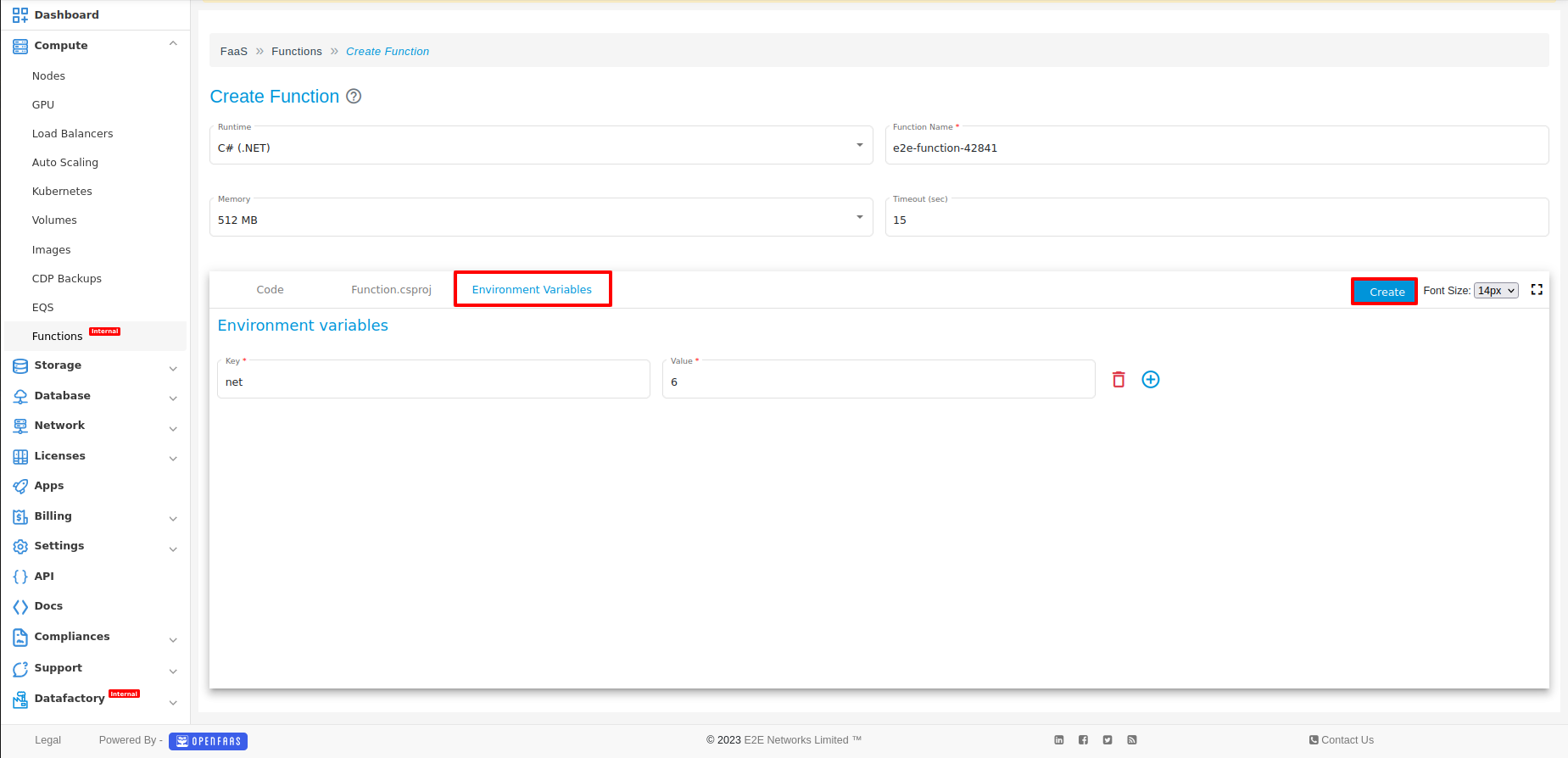Click the Timeout (sec) input field
The height and width of the screenshot is (758, 1568).
tap(1217, 217)
